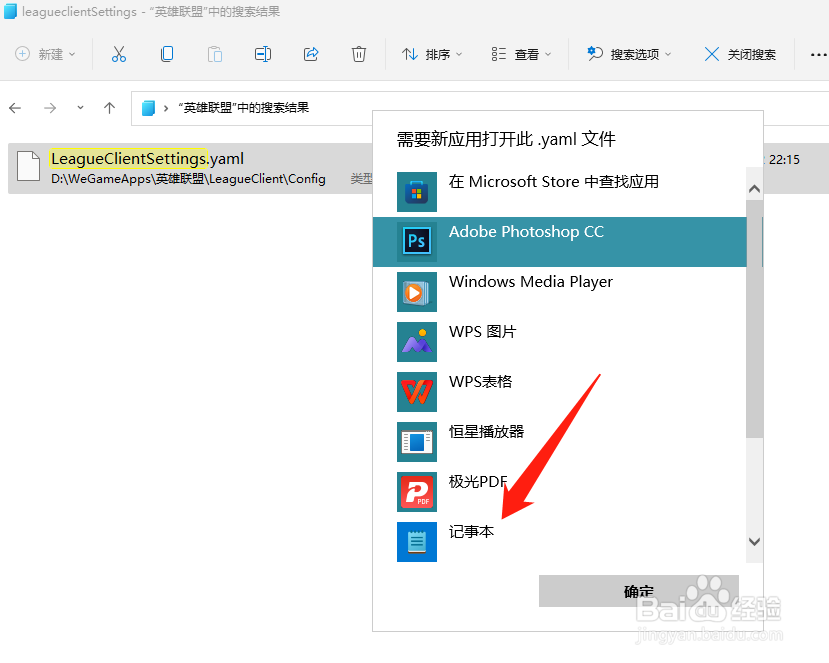
Task: Go back with the left arrow
Action: (15, 108)
